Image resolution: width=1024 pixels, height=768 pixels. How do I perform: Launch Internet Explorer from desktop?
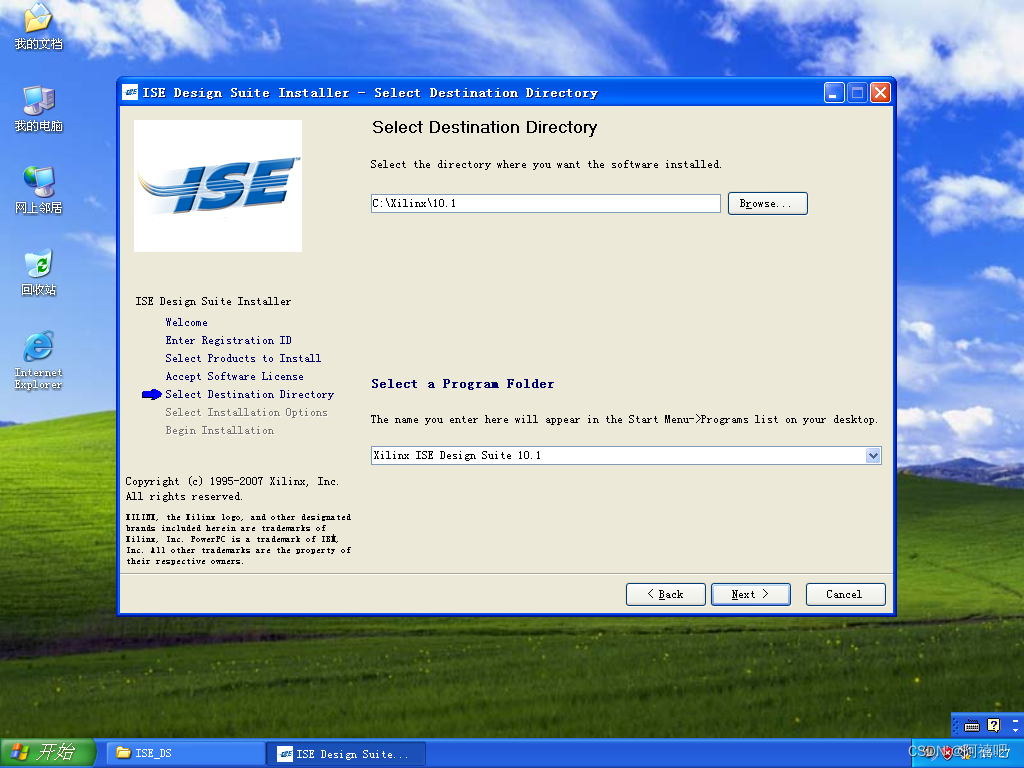(x=38, y=360)
